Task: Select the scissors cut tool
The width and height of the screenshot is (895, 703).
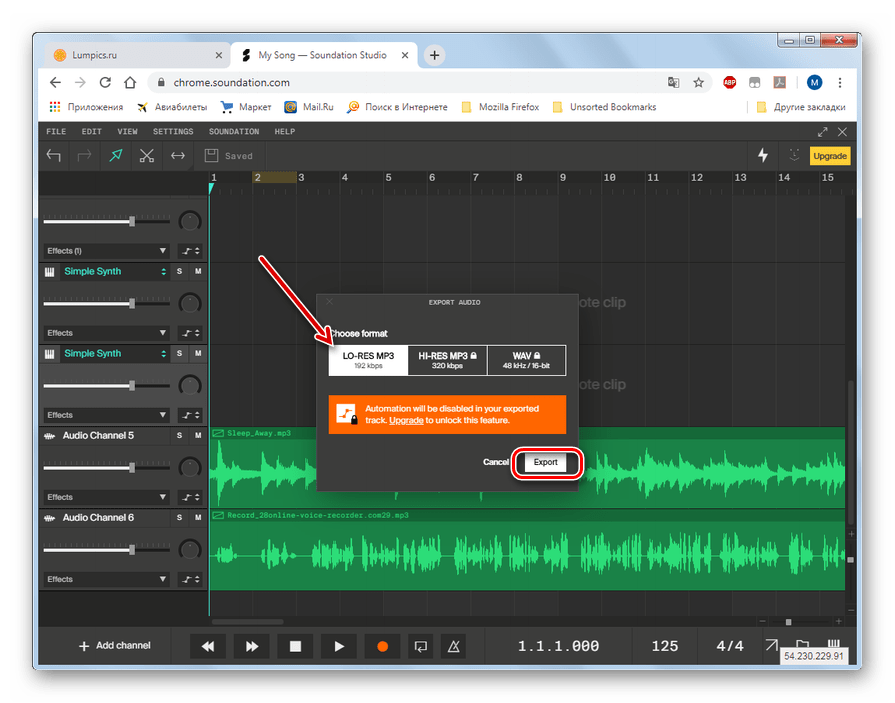Action: click(147, 155)
